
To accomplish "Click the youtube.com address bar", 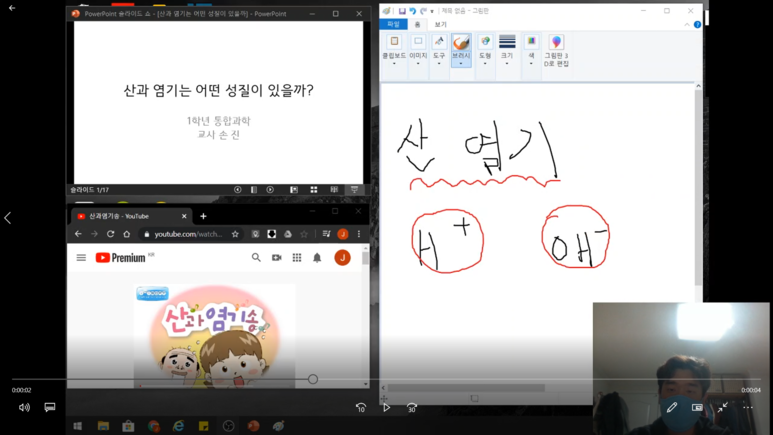I will click(x=192, y=234).
